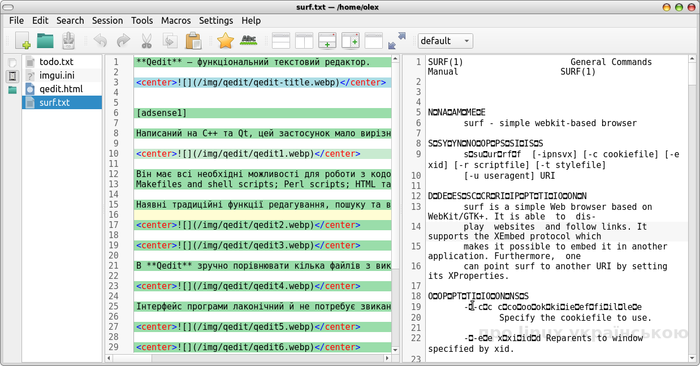
Task: Click the left editor's horizontal scroll right arrow
Action: [x=387, y=358]
